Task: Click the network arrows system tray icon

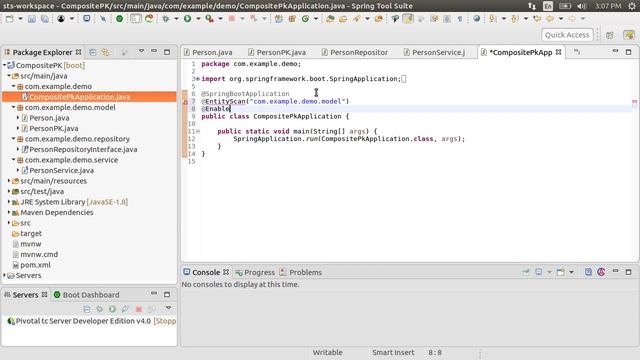Action: [x=531, y=6]
